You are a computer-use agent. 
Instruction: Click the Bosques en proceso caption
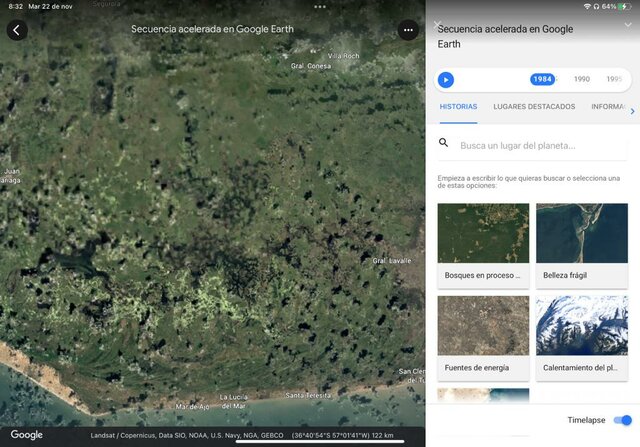(x=482, y=276)
